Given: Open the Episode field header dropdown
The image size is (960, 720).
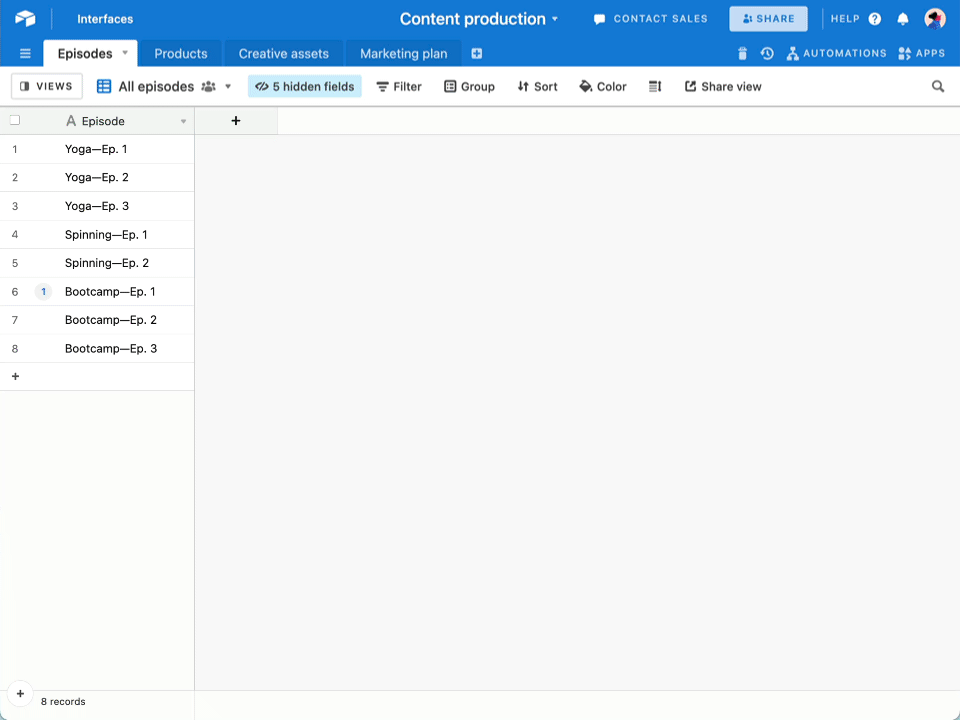Looking at the screenshot, I should pyautogui.click(x=183, y=121).
